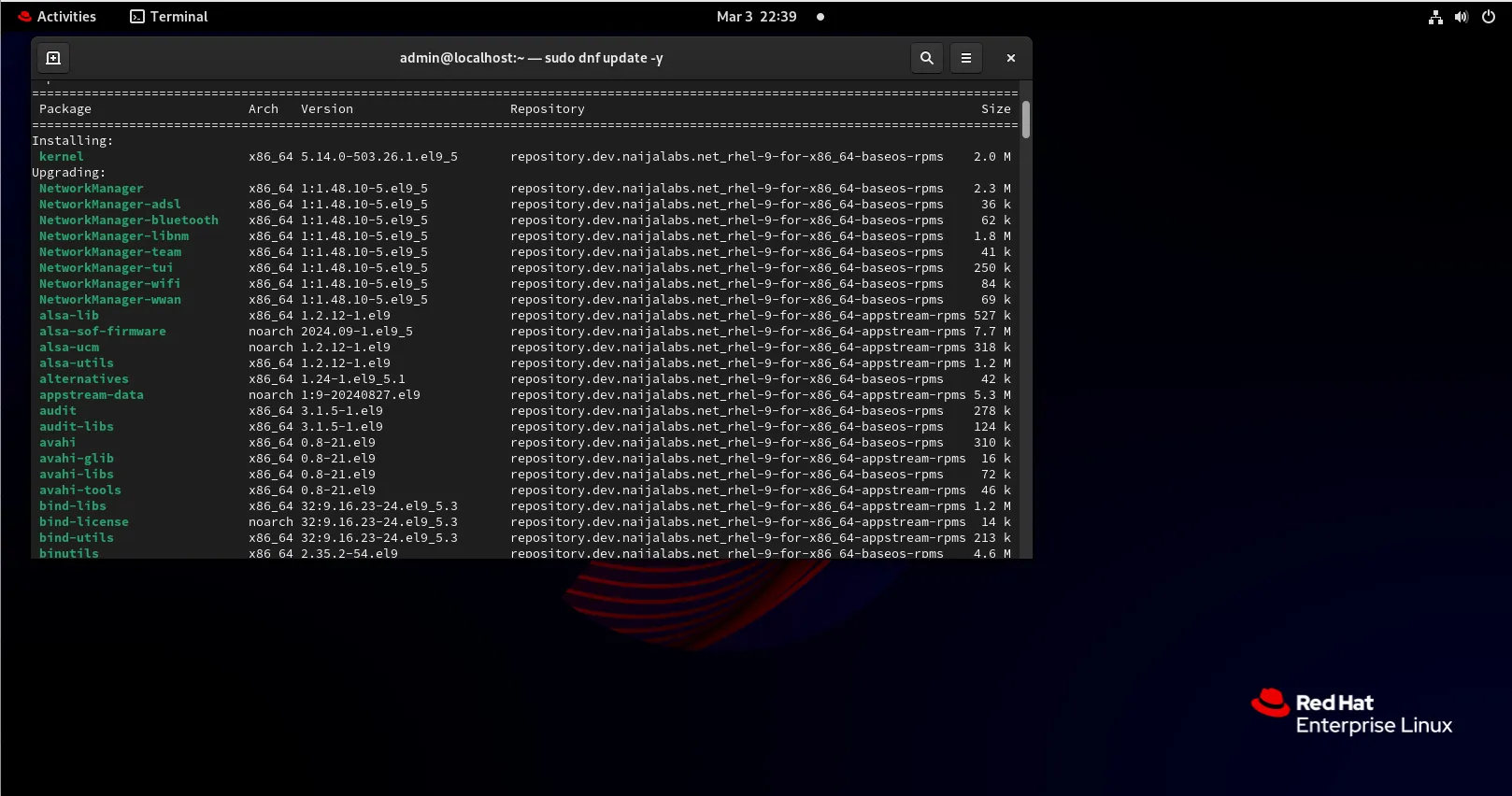
Task: Click the Version column header
Action: 327,109
